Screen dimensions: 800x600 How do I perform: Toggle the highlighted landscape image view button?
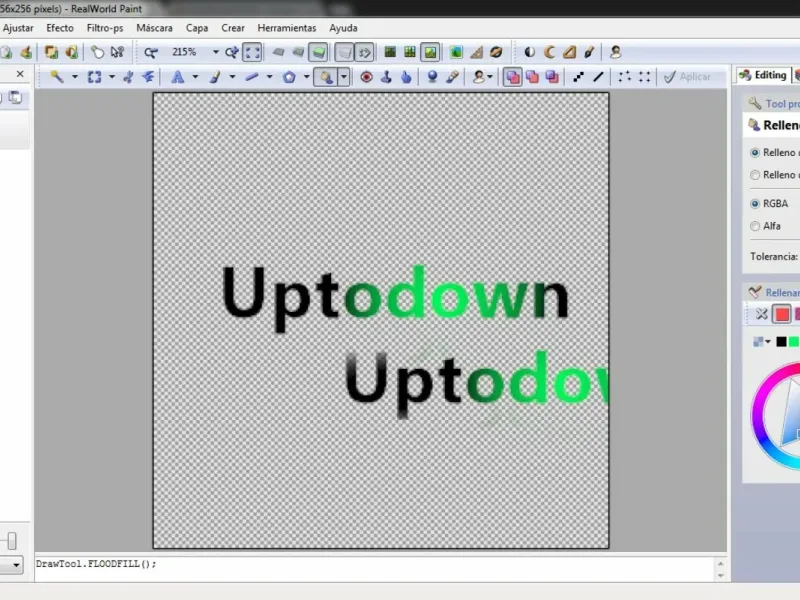pos(430,52)
